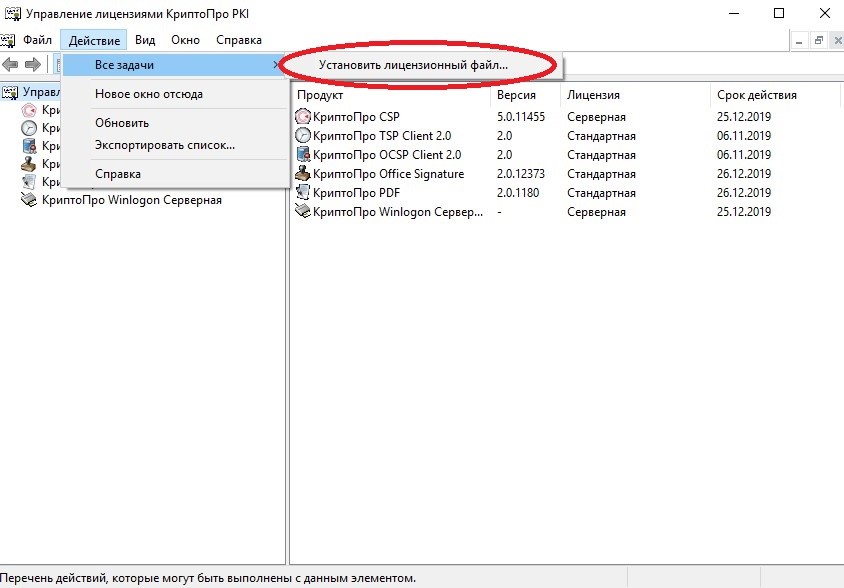Sort by Лицензия column header

(636, 95)
